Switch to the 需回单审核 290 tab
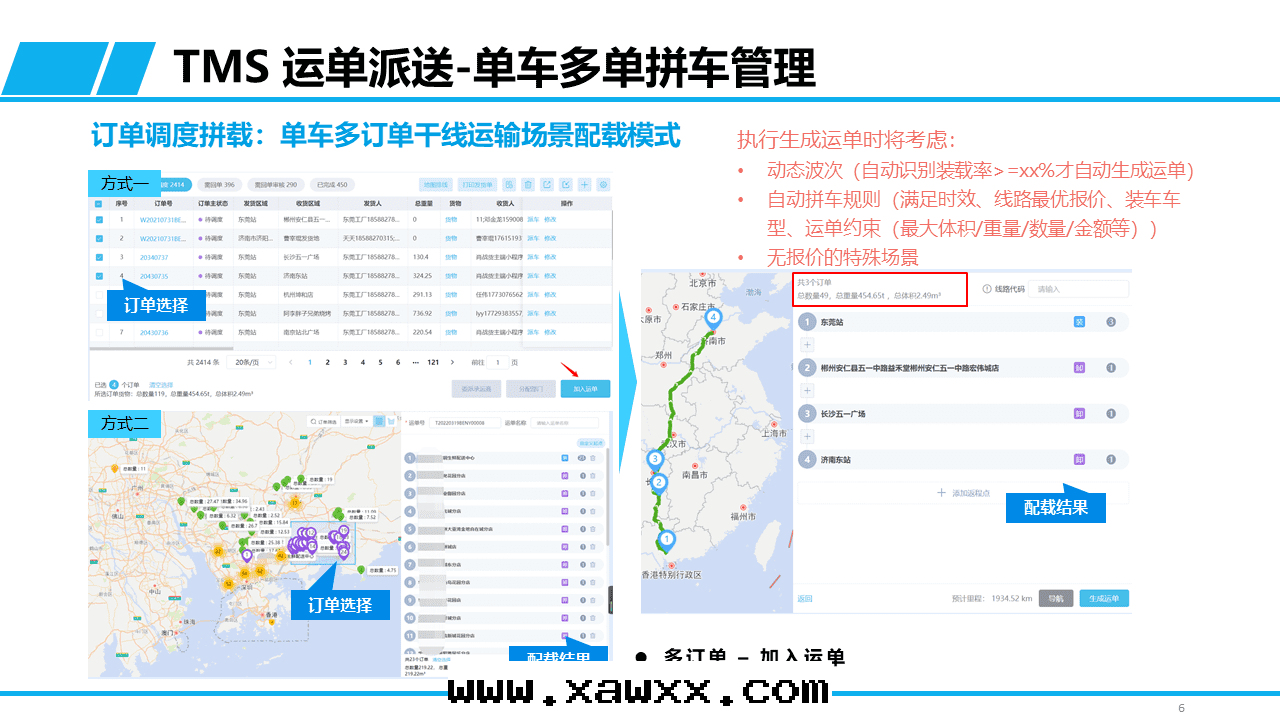This screenshot has height=720, width=1280. click(x=276, y=185)
